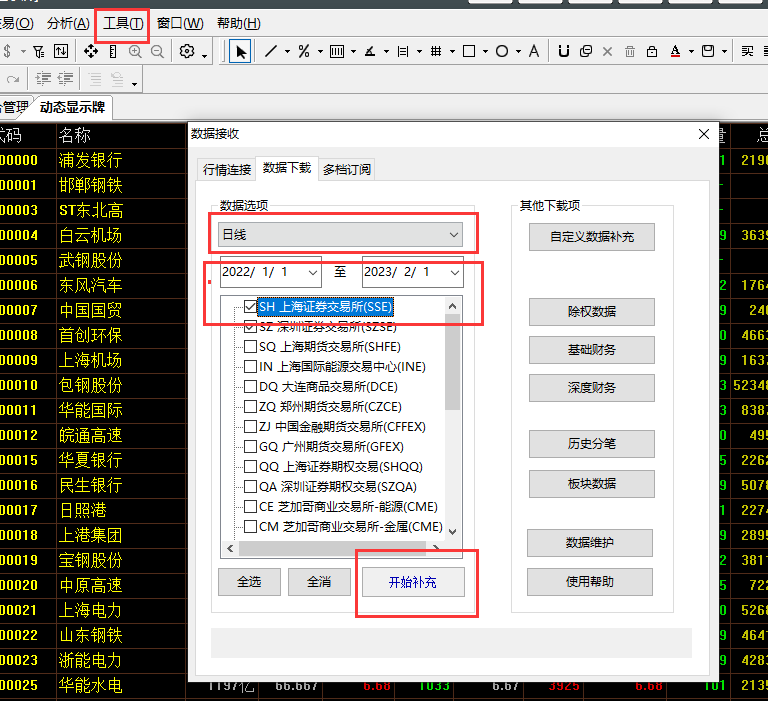The width and height of the screenshot is (768, 701).
Task: Select the angle line tool
Action: pos(370,51)
